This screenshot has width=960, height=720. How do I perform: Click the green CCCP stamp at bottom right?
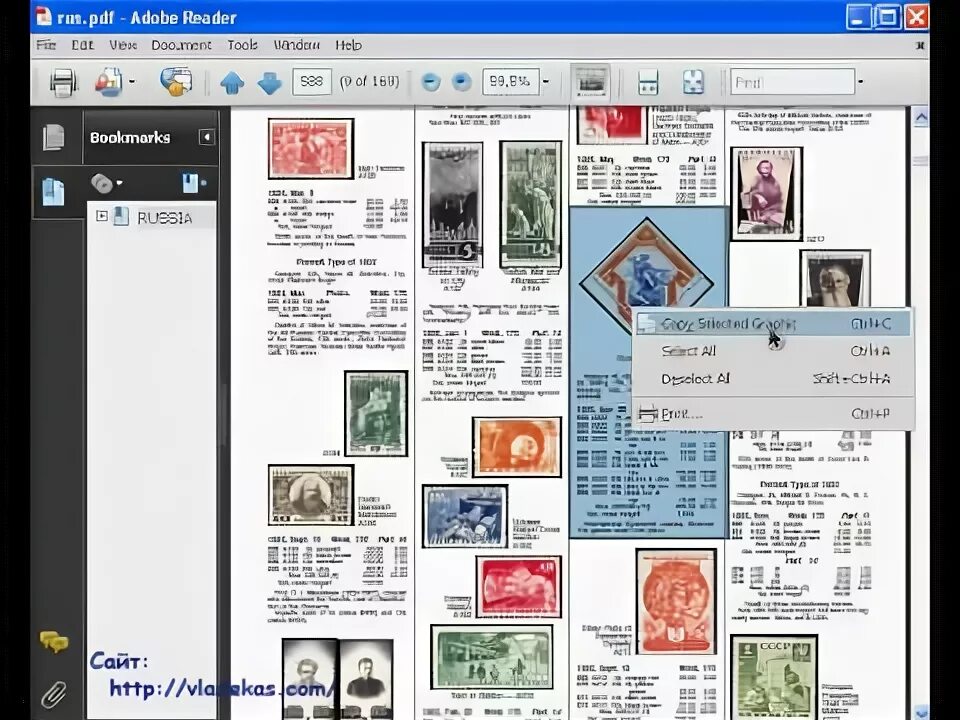pyautogui.click(x=774, y=678)
